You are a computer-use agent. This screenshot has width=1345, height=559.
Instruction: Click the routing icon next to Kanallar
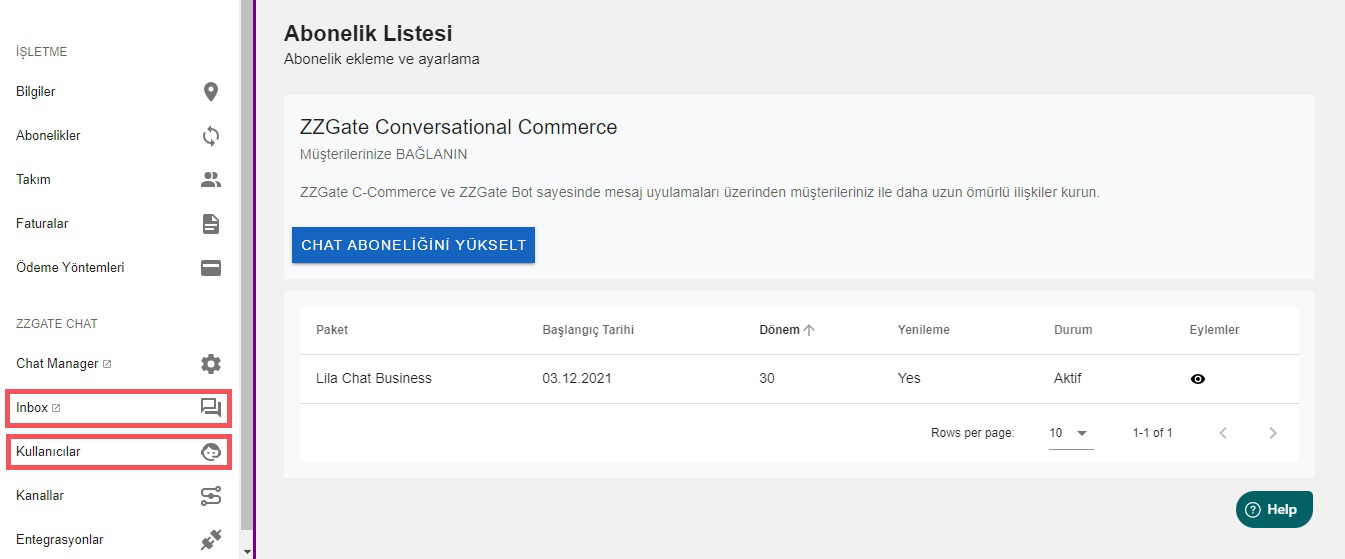tap(210, 496)
